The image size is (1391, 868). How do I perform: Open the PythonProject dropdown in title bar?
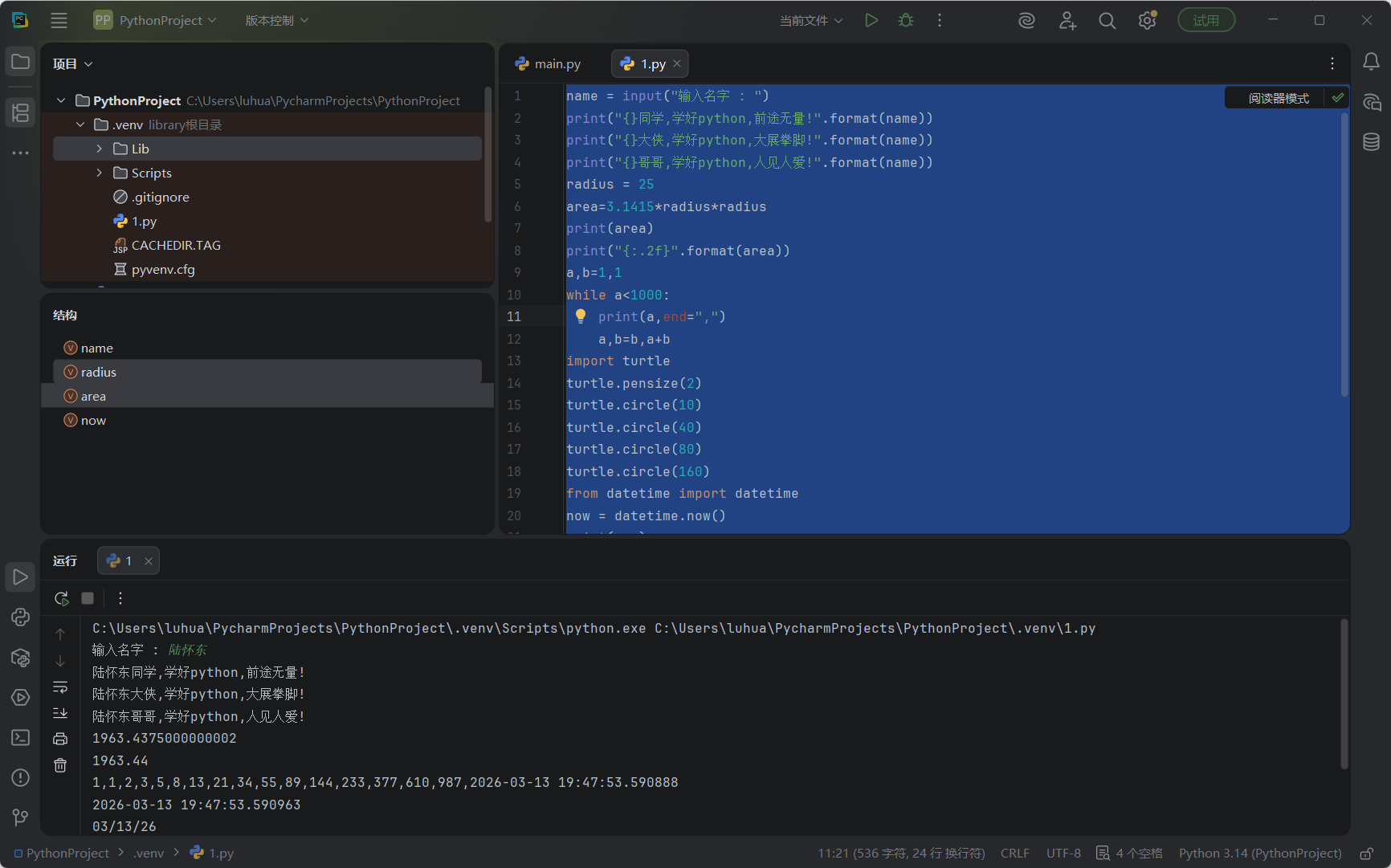click(x=156, y=20)
